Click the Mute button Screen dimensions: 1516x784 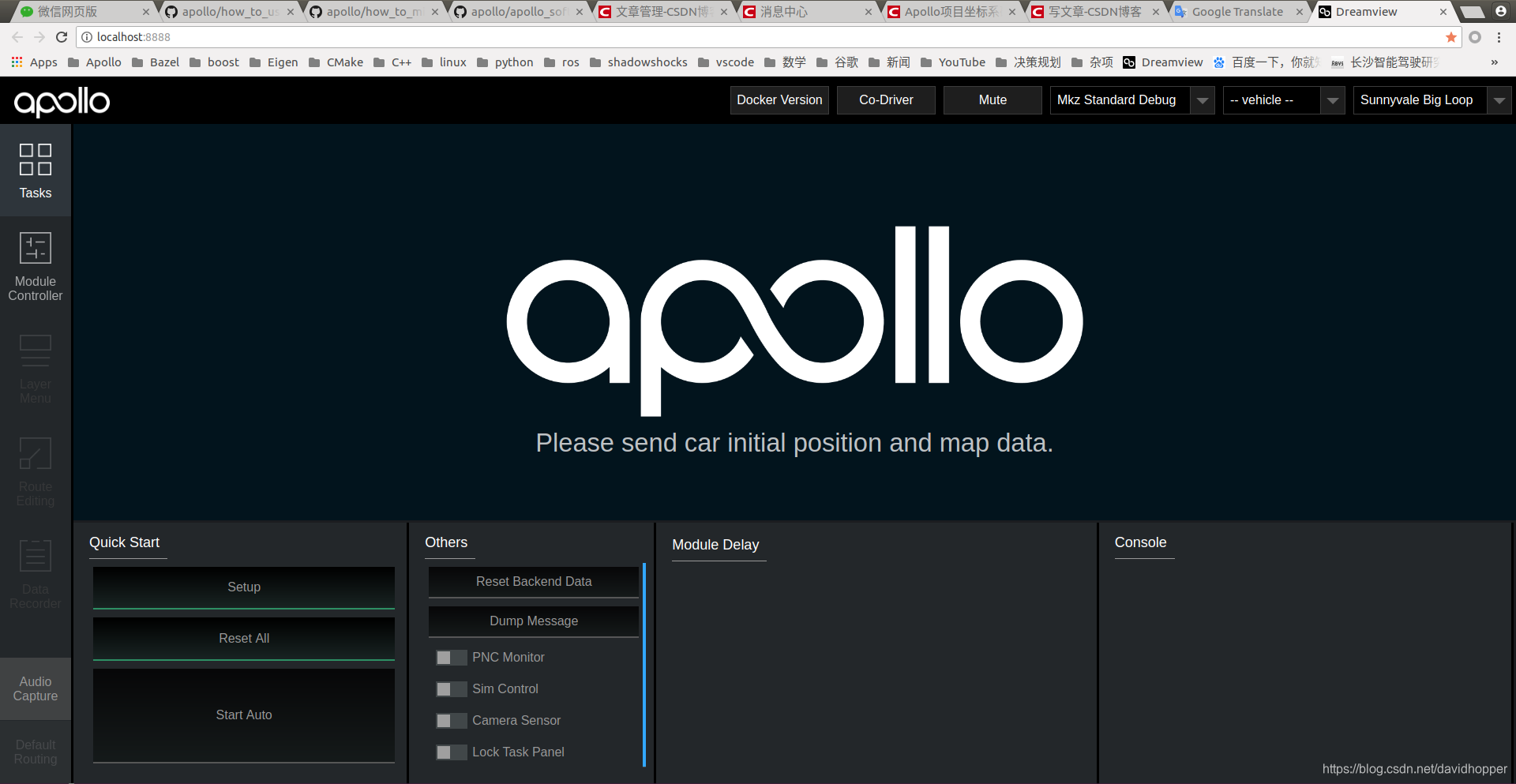pyautogui.click(x=993, y=100)
